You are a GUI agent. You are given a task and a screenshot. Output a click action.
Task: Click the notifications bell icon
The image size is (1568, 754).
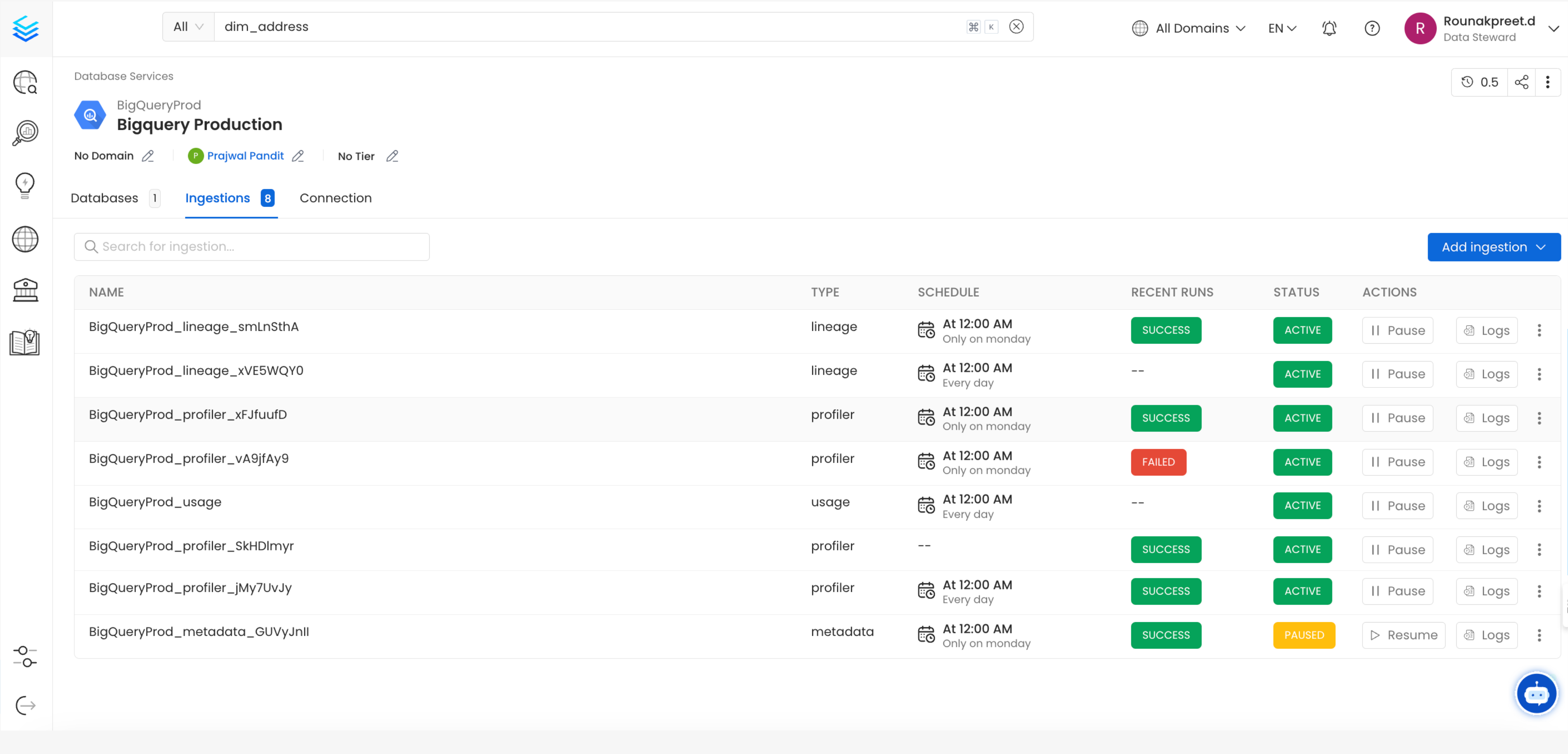[1329, 28]
